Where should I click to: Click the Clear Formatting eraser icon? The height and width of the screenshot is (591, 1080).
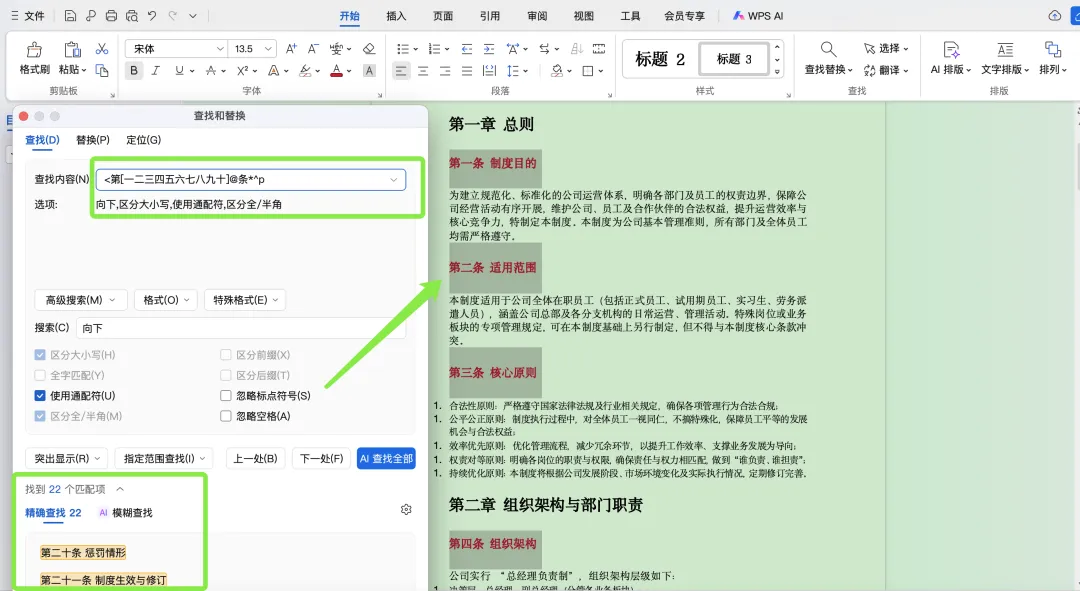pyautogui.click(x=369, y=48)
